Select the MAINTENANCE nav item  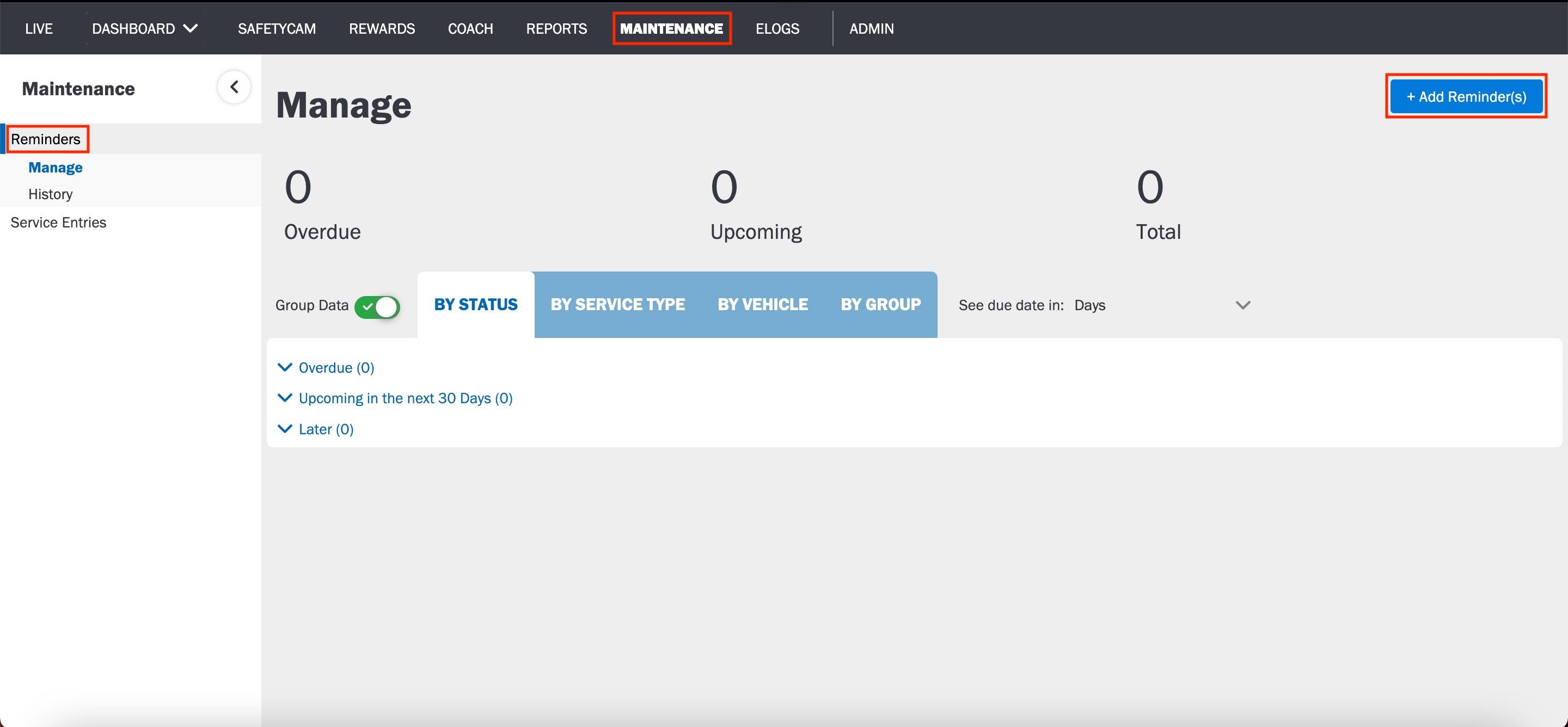(671, 29)
